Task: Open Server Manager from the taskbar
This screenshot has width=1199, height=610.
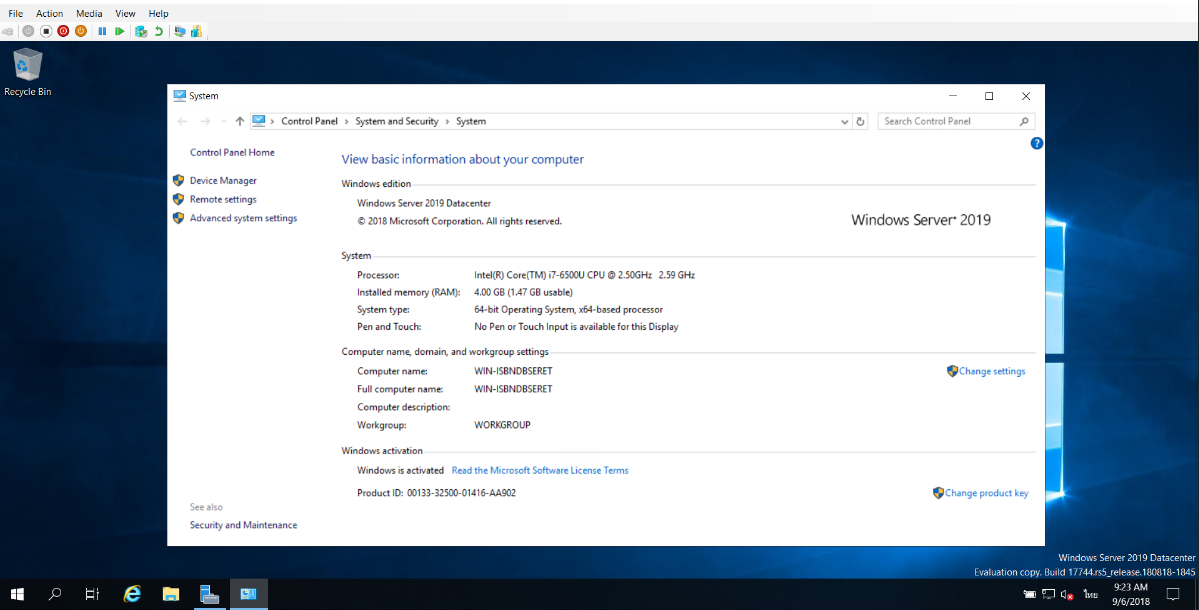Action: click(x=209, y=594)
